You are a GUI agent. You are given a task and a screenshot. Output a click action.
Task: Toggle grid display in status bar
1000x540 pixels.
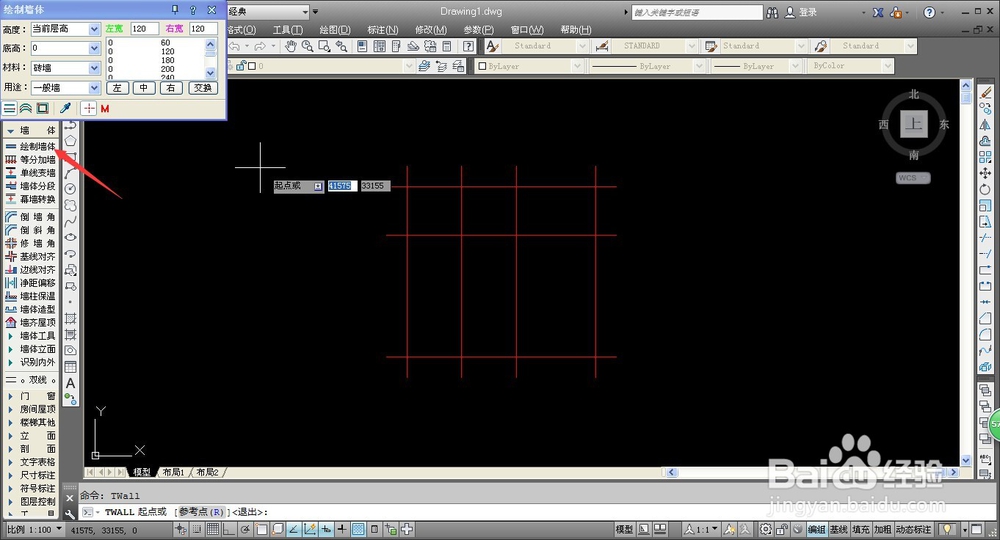[x=213, y=529]
